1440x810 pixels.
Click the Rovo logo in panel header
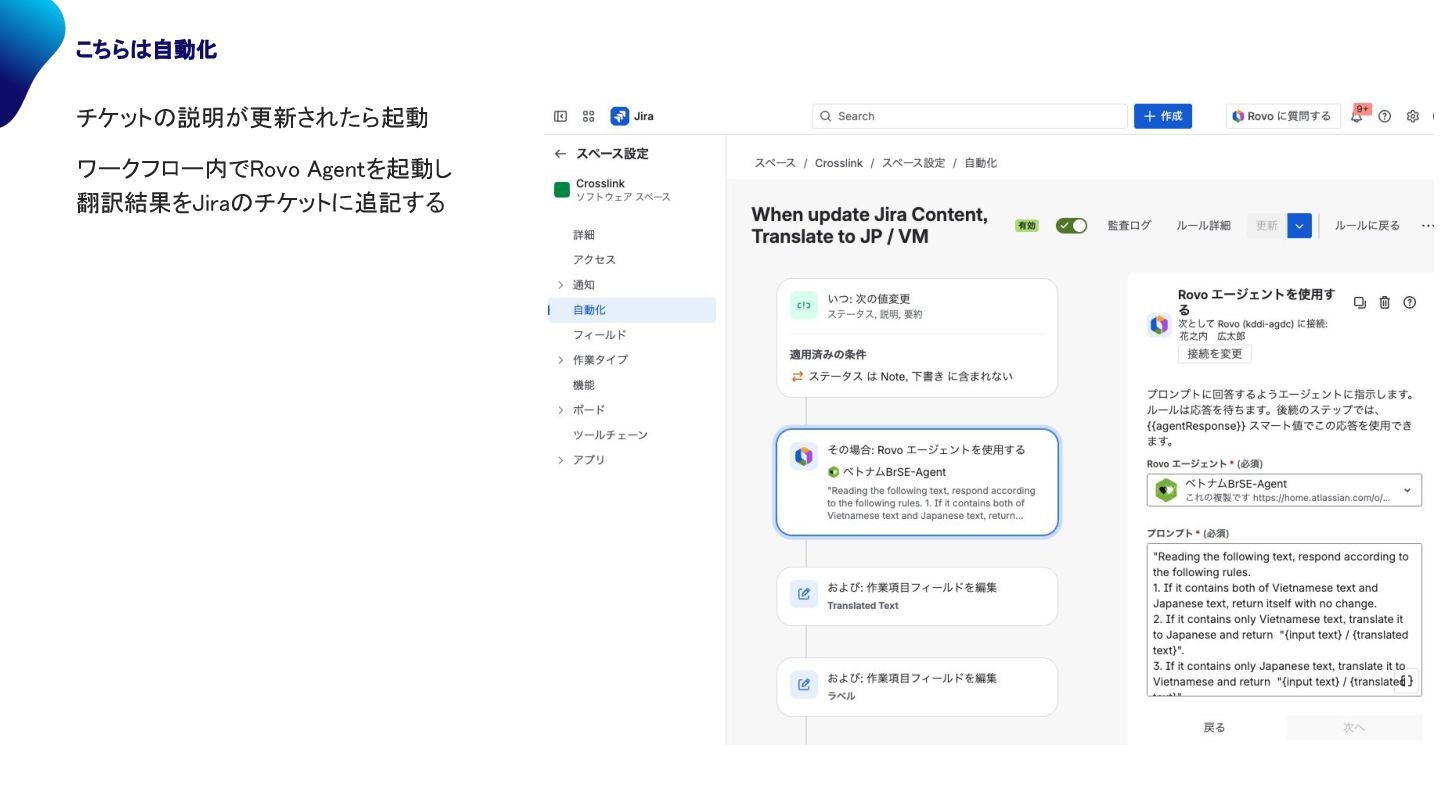pos(1159,324)
